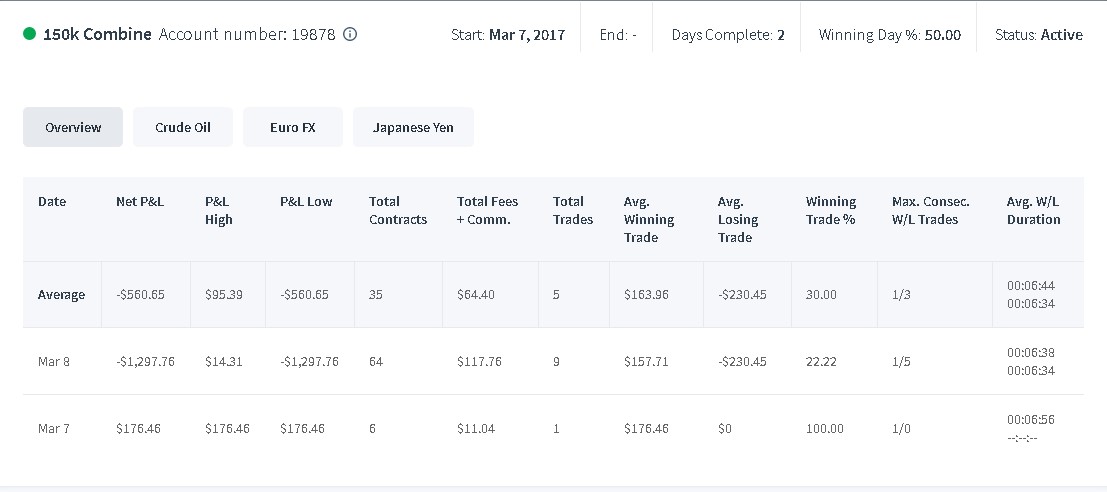
Task: Click the Mar 8 net loss value
Action: tap(145, 361)
